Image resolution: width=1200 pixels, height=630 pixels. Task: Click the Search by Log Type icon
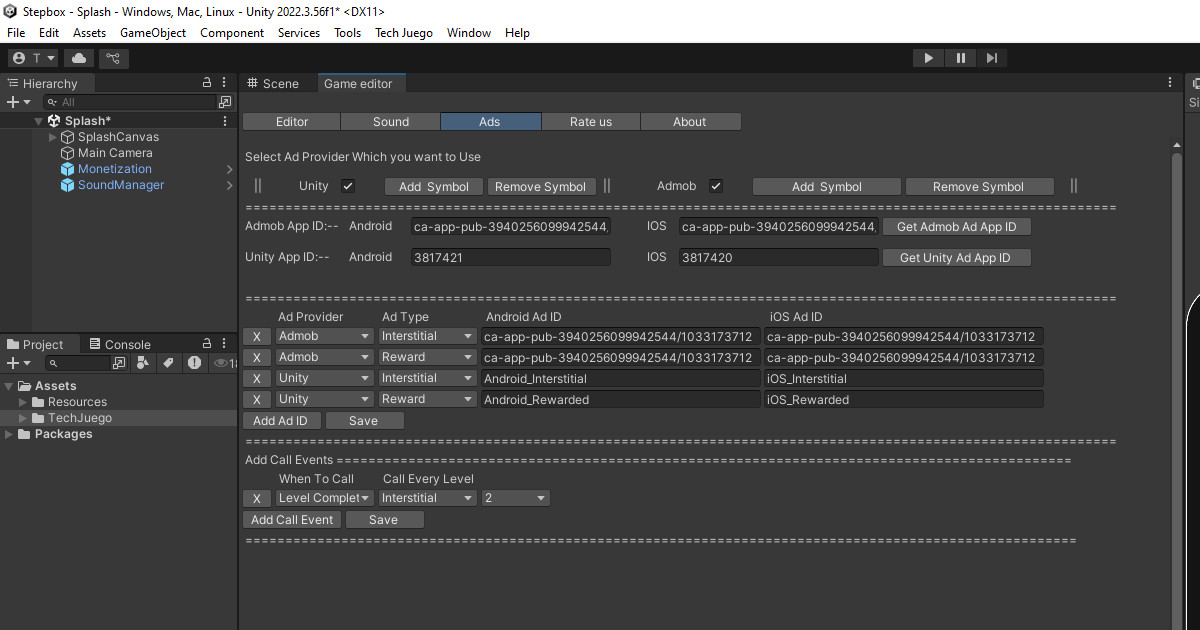coord(194,363)
